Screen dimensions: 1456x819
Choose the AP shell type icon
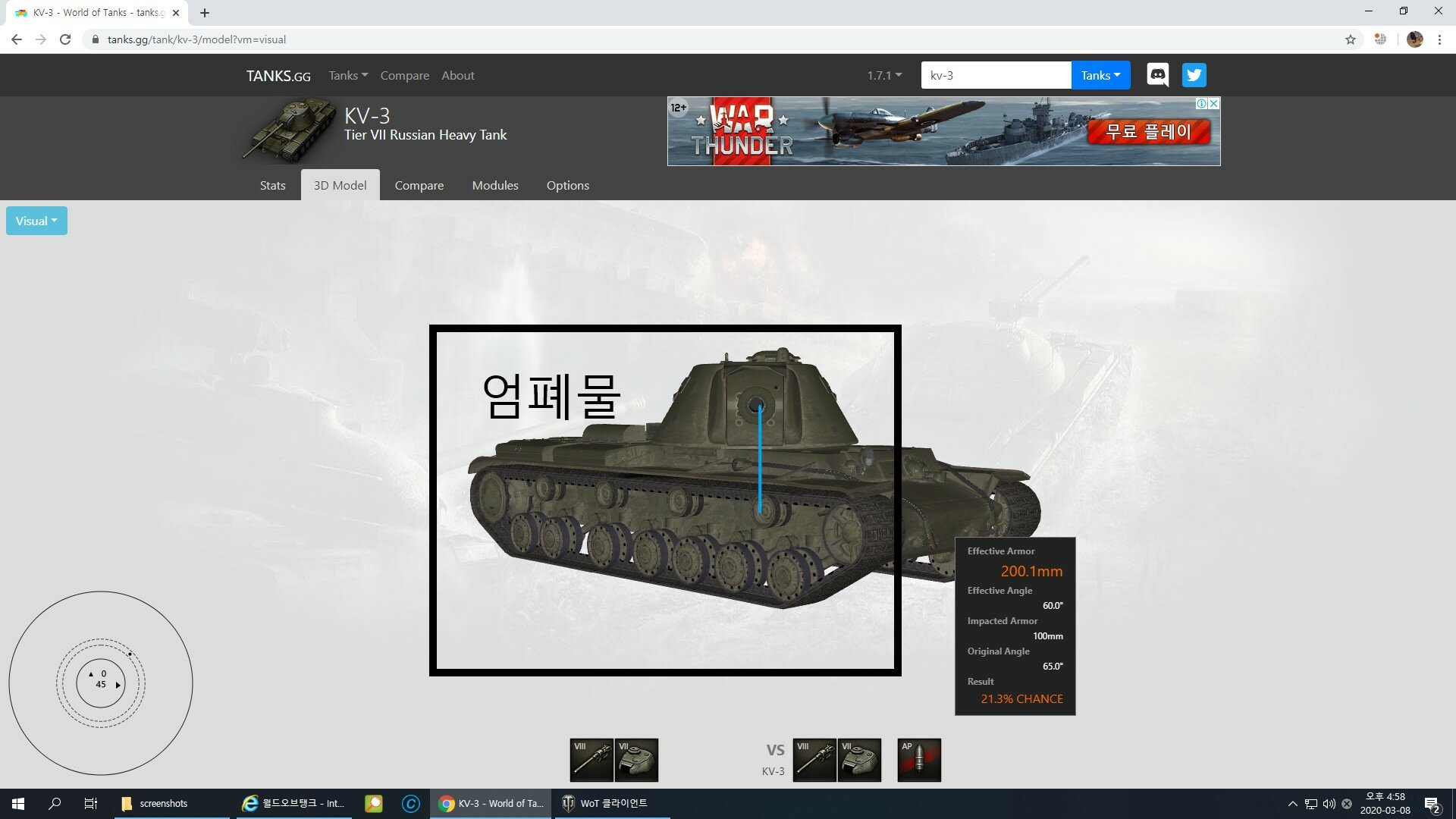(x=919, y=760)
